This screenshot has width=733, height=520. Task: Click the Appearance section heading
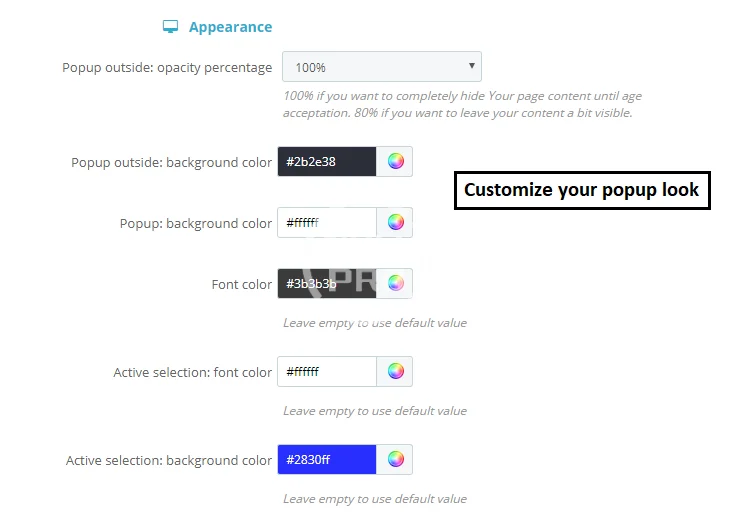point(230,27)
